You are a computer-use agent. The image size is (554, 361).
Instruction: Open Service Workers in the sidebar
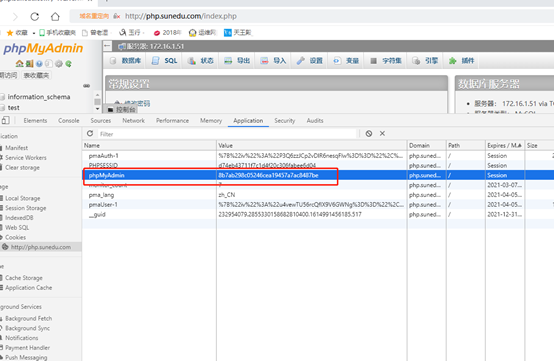pos(25,158)
